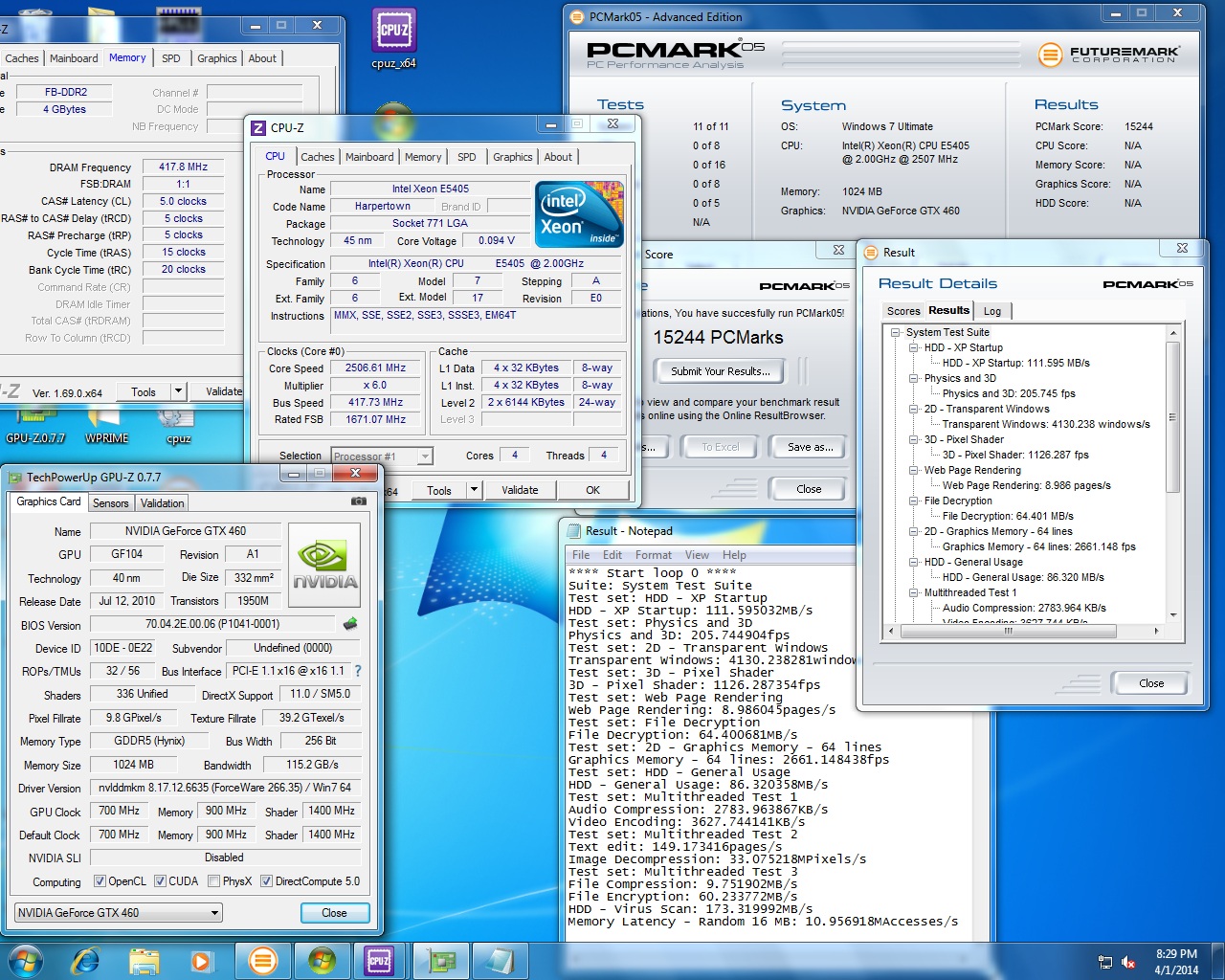1225x980 pixels.
Task: Toggle the PhysX checkbox in GPU-Z
Action: (x=214, y=881)
